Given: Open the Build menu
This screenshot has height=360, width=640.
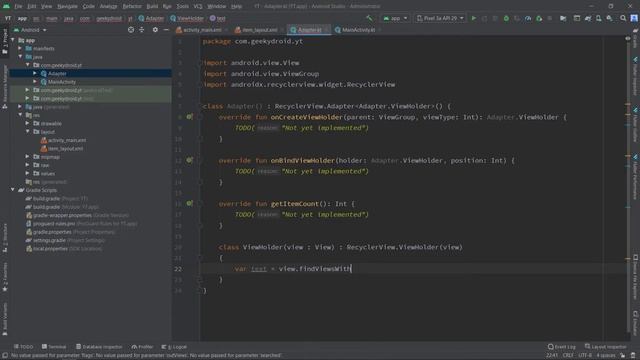Looking at the screenshot, I should (152, 6).
